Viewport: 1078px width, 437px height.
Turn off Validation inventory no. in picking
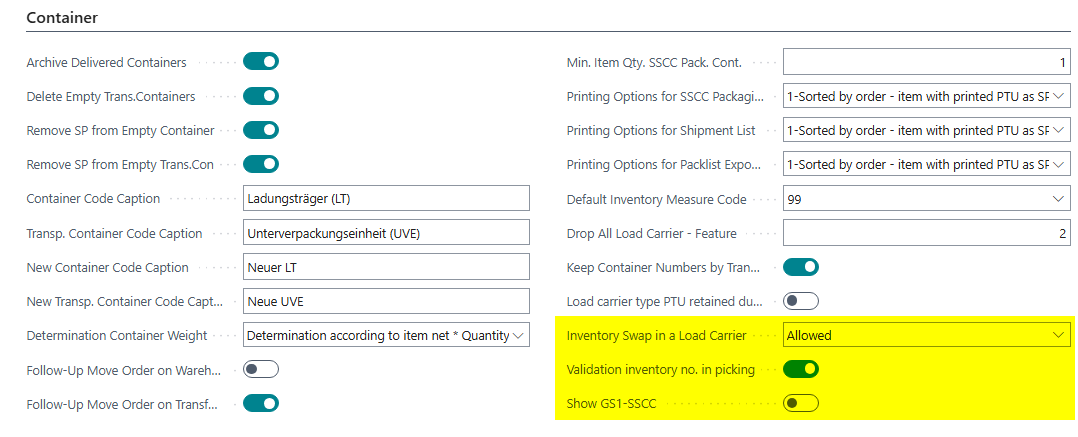(x=801, y=370)
